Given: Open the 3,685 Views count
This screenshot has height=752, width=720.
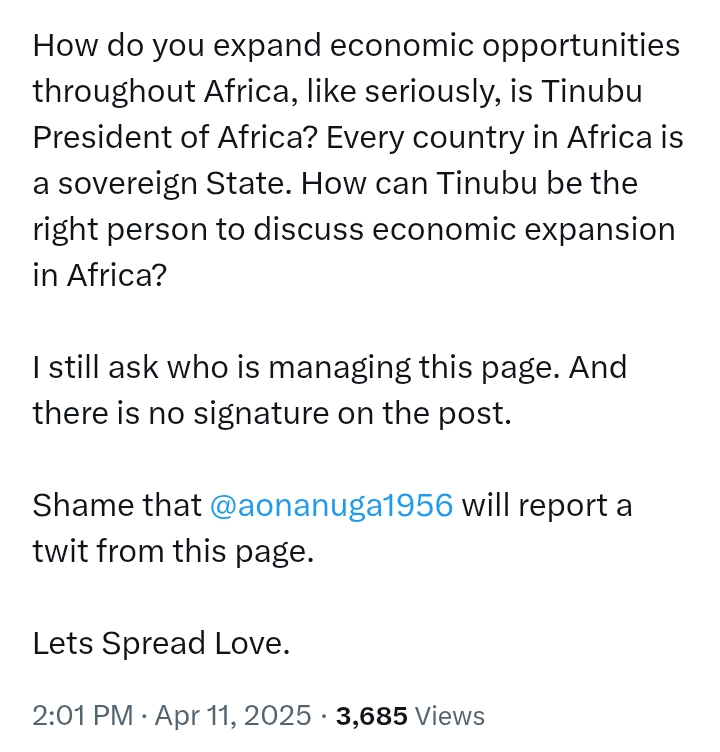Looking at the screenshot, I should pyautogui.click(x=410, y=716).
